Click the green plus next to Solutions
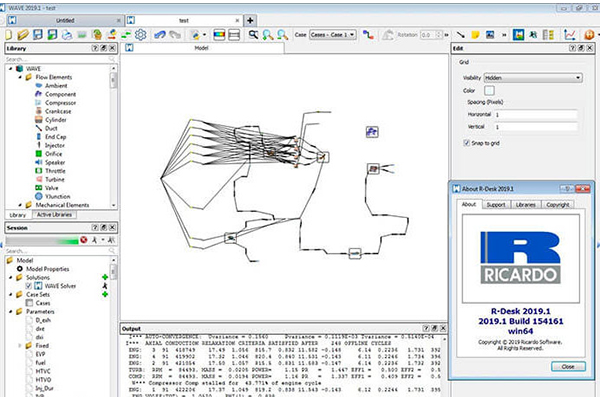 point(105,277)
